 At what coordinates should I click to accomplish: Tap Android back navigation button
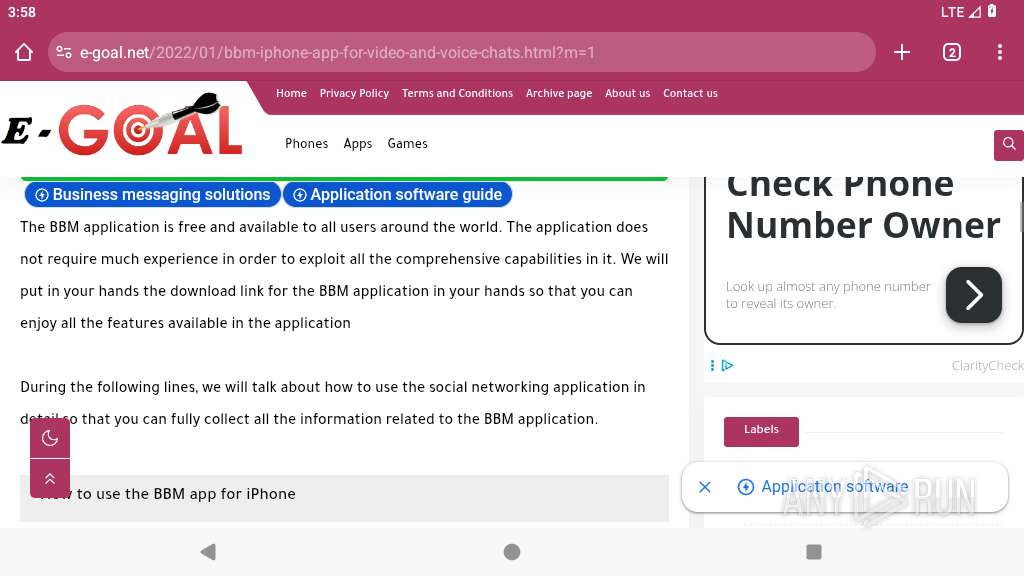tap(208, 552)
